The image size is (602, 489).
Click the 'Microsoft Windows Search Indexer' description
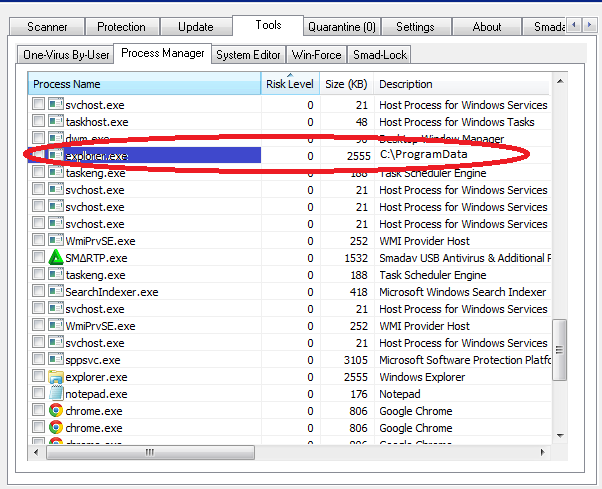[463, 292]
